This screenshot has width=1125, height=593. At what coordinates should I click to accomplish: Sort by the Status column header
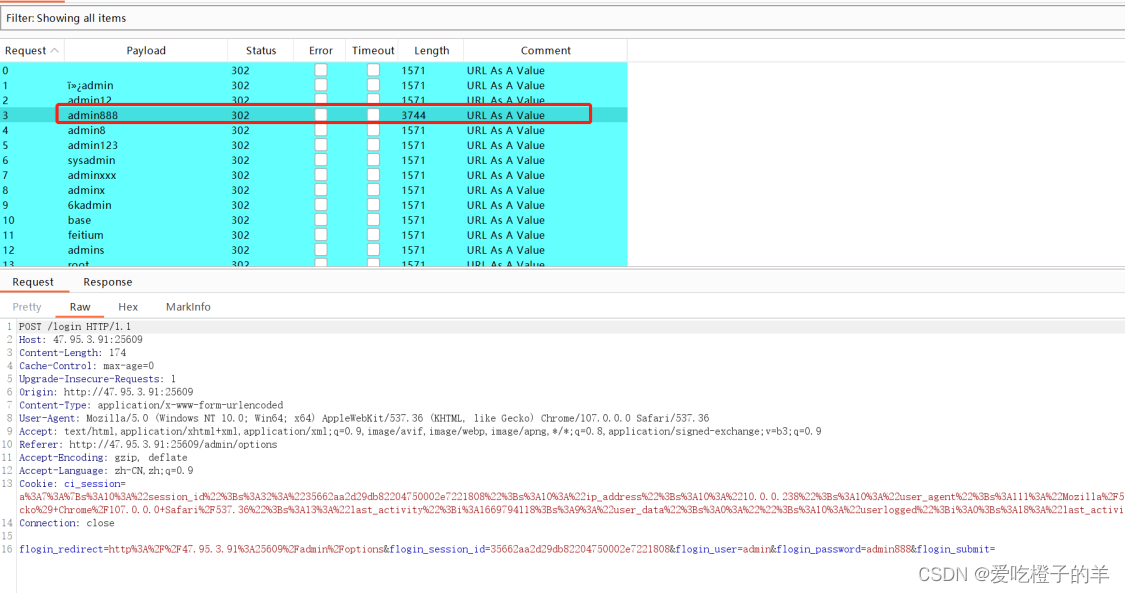[x=260, y=50]
